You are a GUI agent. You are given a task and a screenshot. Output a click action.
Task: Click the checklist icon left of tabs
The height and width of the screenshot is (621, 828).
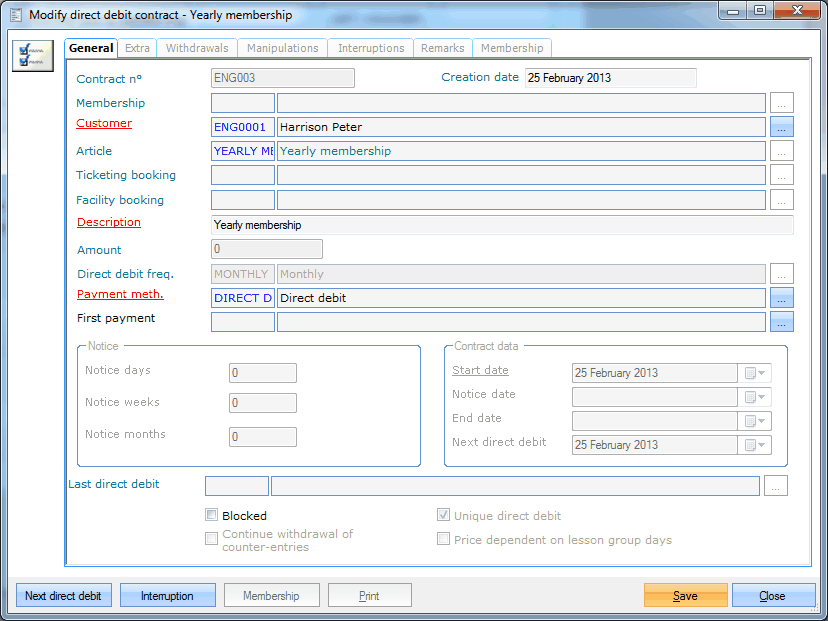click(32, 55)
